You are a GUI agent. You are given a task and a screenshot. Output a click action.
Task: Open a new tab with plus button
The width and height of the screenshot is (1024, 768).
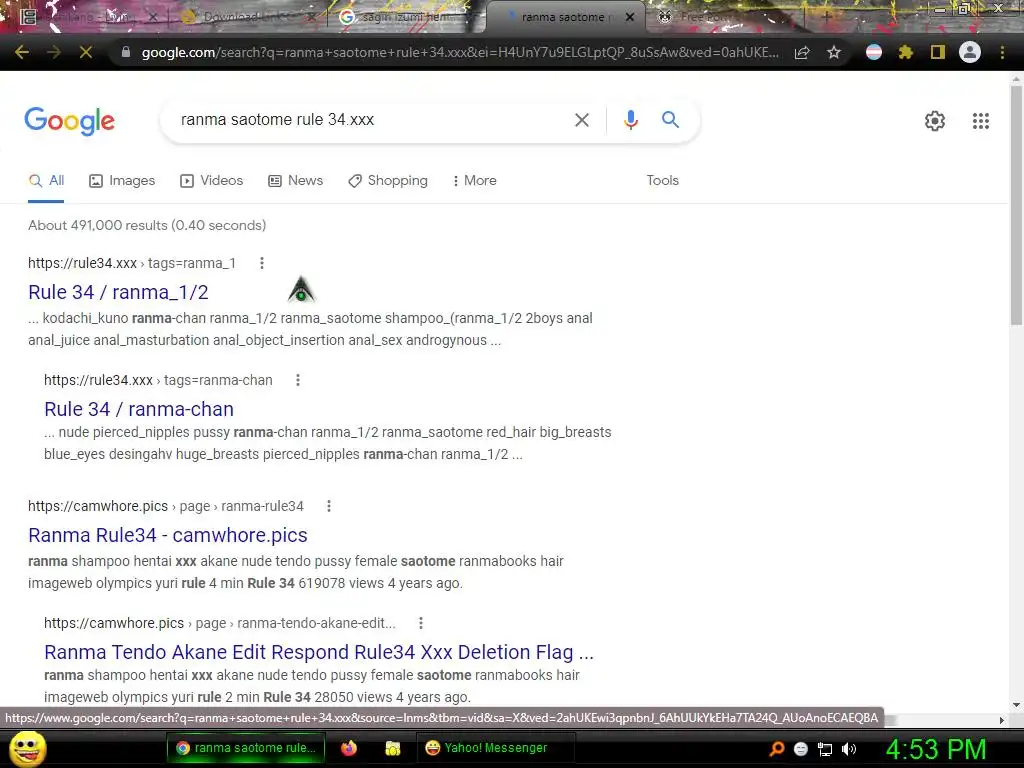pyautogui.click(x=825, y=17)
